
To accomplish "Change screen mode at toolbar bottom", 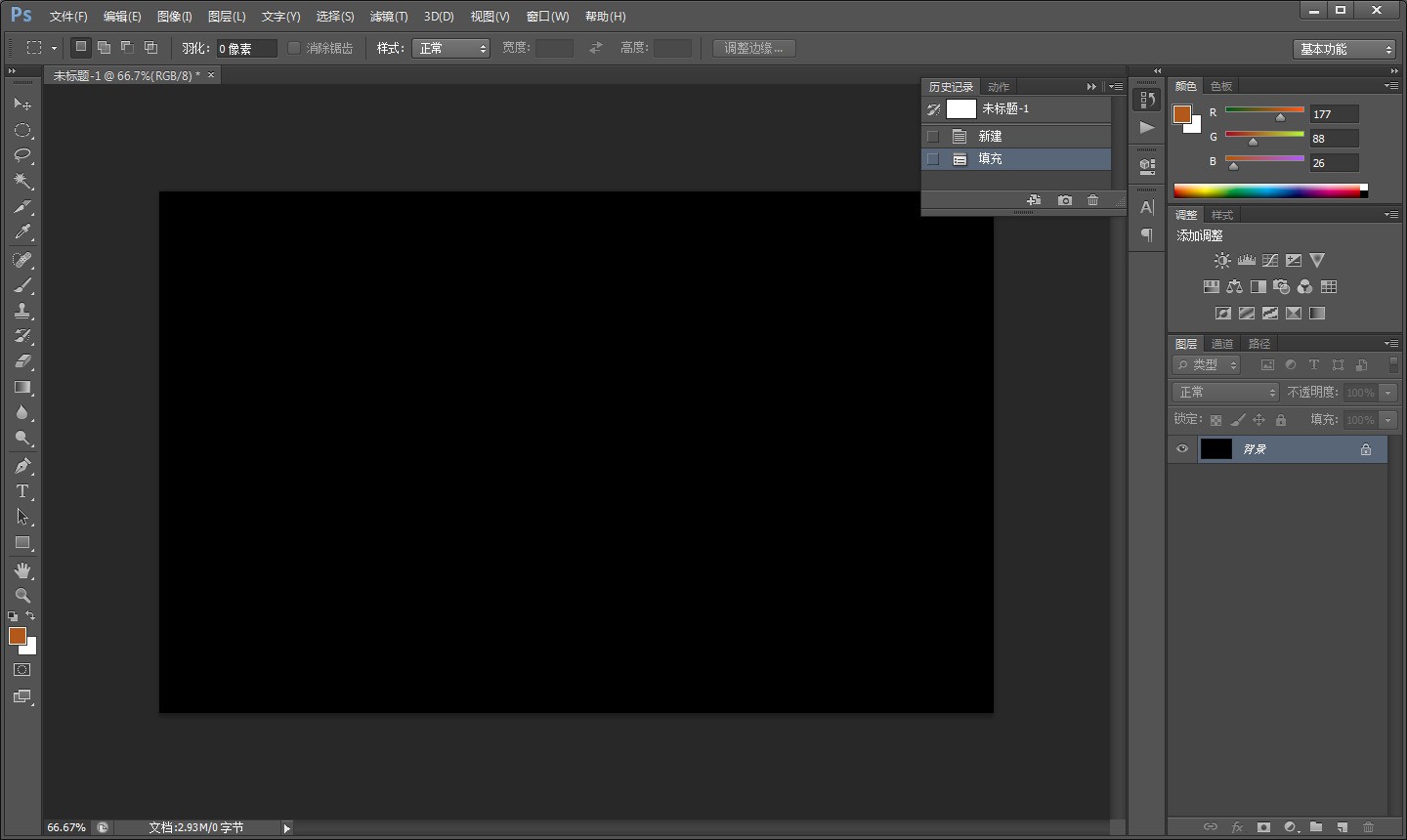I will [22, 697].
